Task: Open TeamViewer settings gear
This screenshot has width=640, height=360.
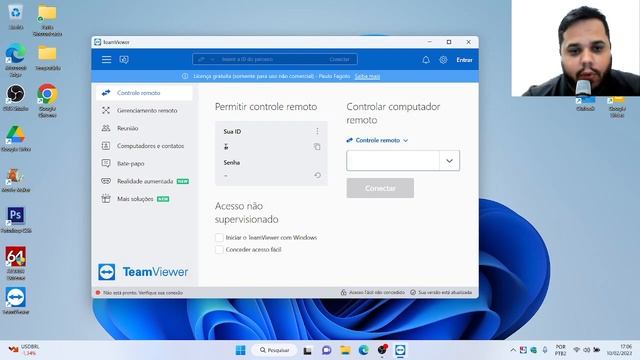Action: (443, 60)
